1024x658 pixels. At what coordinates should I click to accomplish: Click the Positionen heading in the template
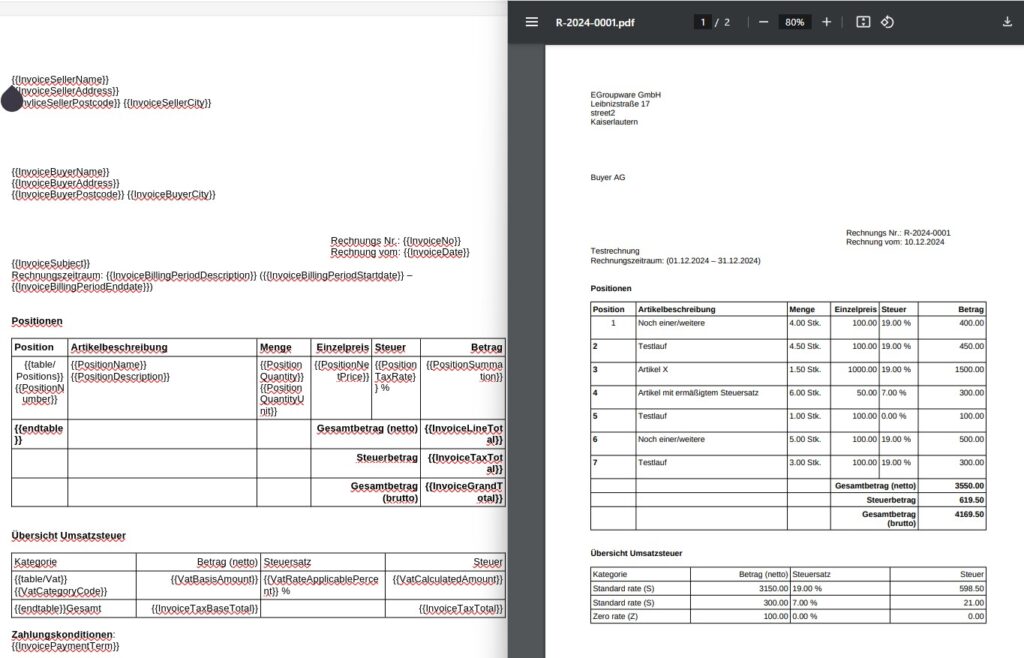[x=38, y=321]
